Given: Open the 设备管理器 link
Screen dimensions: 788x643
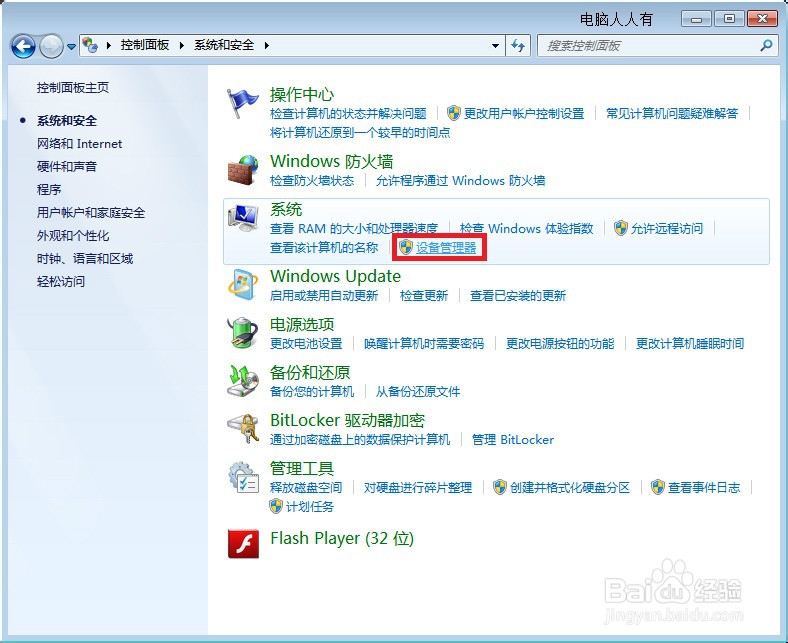Looking at the screenshot, I should (x=446, y=247).
